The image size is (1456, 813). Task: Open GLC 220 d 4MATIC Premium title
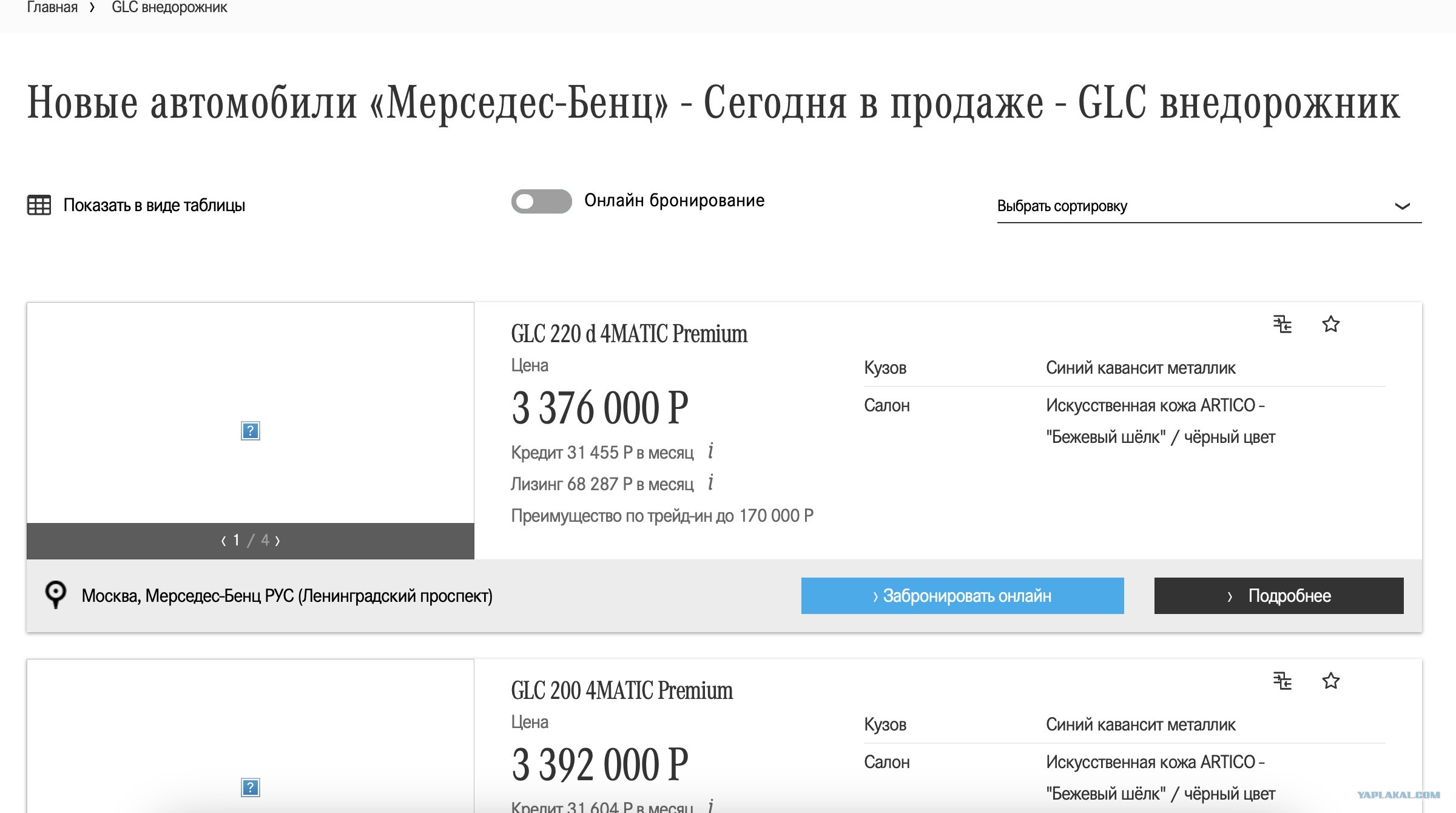pos(629,334)
